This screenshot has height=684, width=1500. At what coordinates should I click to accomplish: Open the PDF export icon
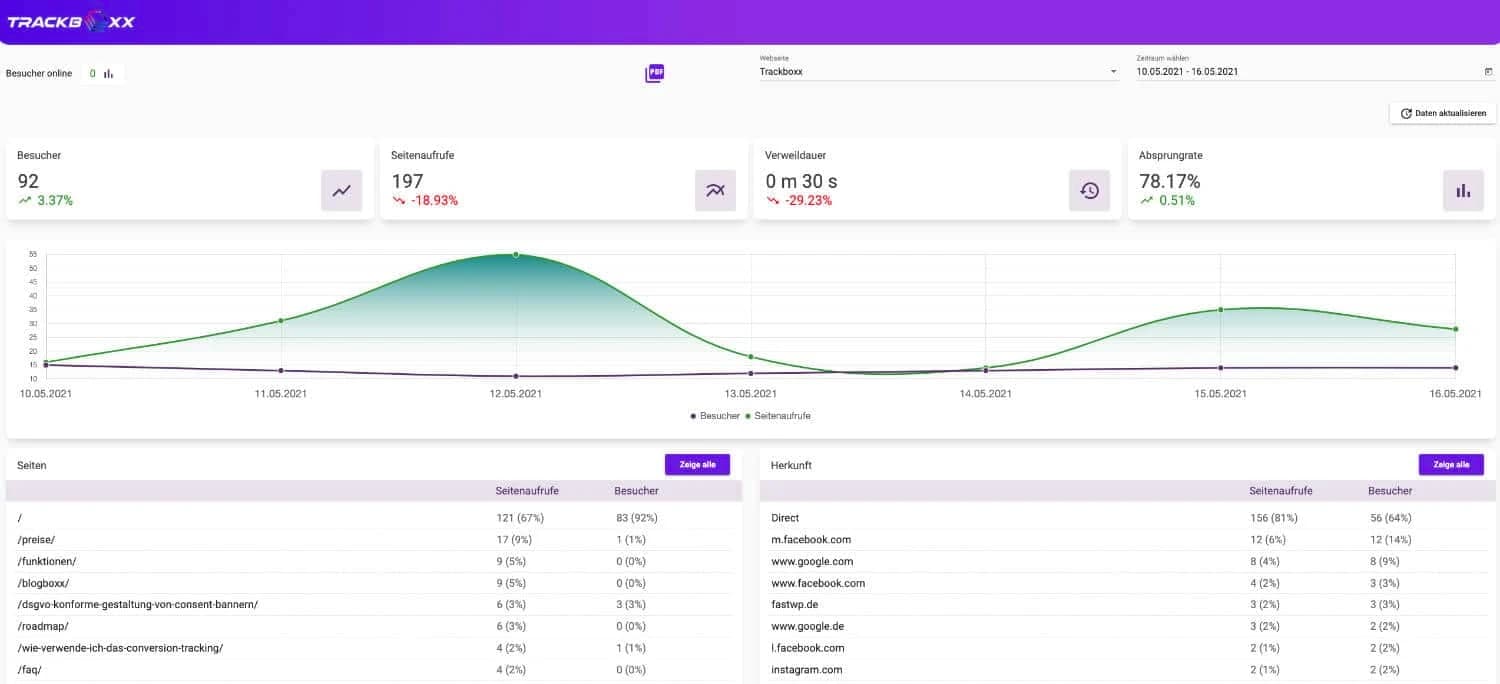(656, 72)
